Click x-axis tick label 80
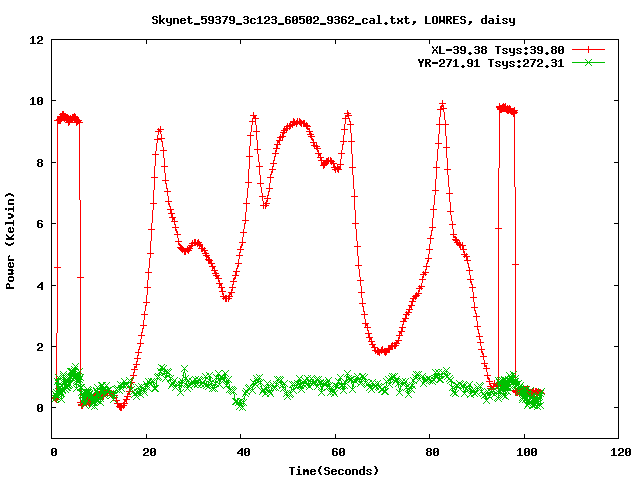Screen dimensions: 640x480 pyautogui.click(x=433, y=452)
